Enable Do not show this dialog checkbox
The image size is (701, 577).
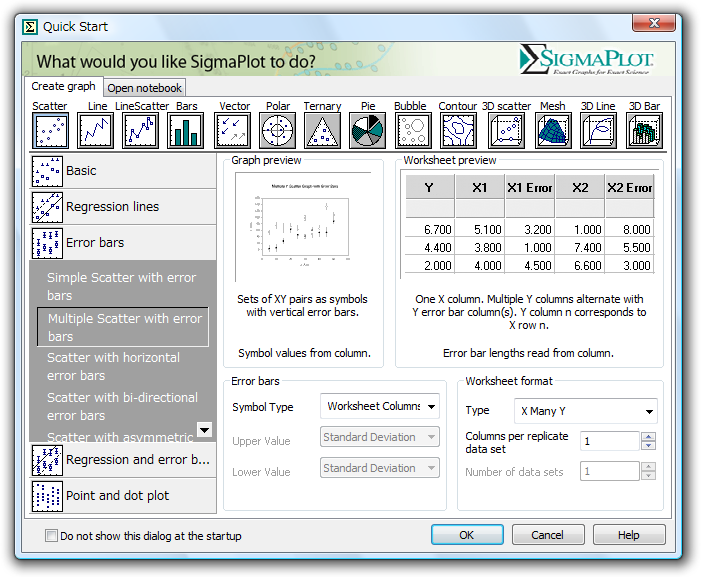tap(51, 535)
